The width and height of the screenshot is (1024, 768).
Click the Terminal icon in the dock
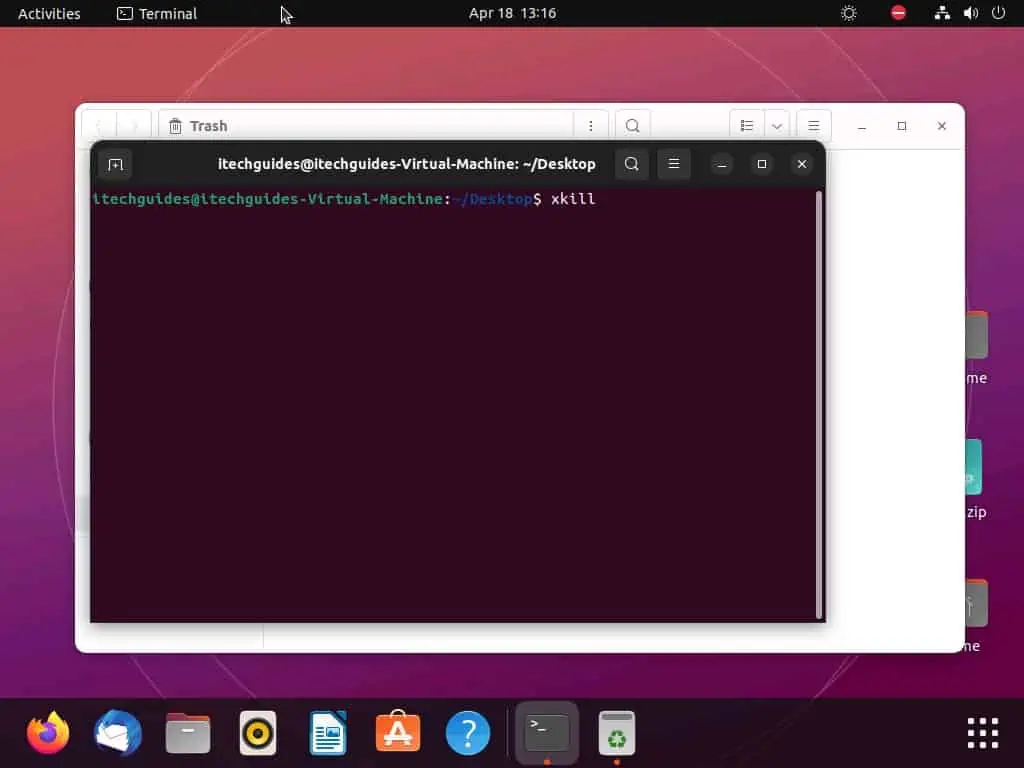pyautogui.click(x=547, y=733)
